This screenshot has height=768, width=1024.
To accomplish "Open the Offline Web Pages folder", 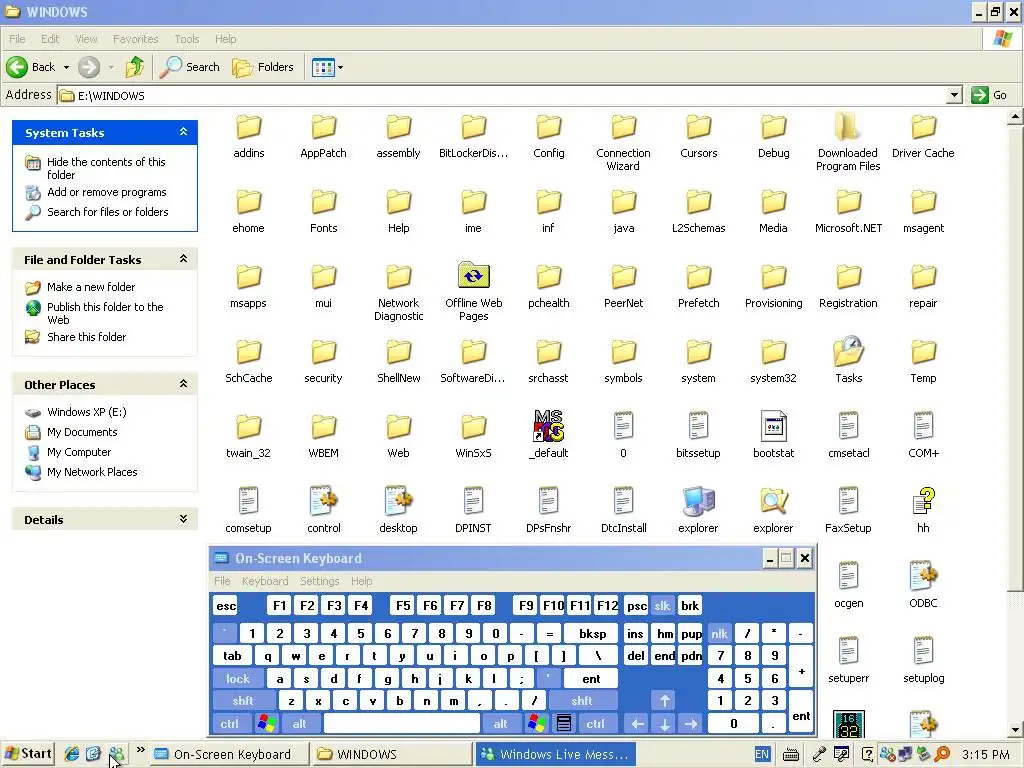I will pyautogui.click(x=473, y=277).
